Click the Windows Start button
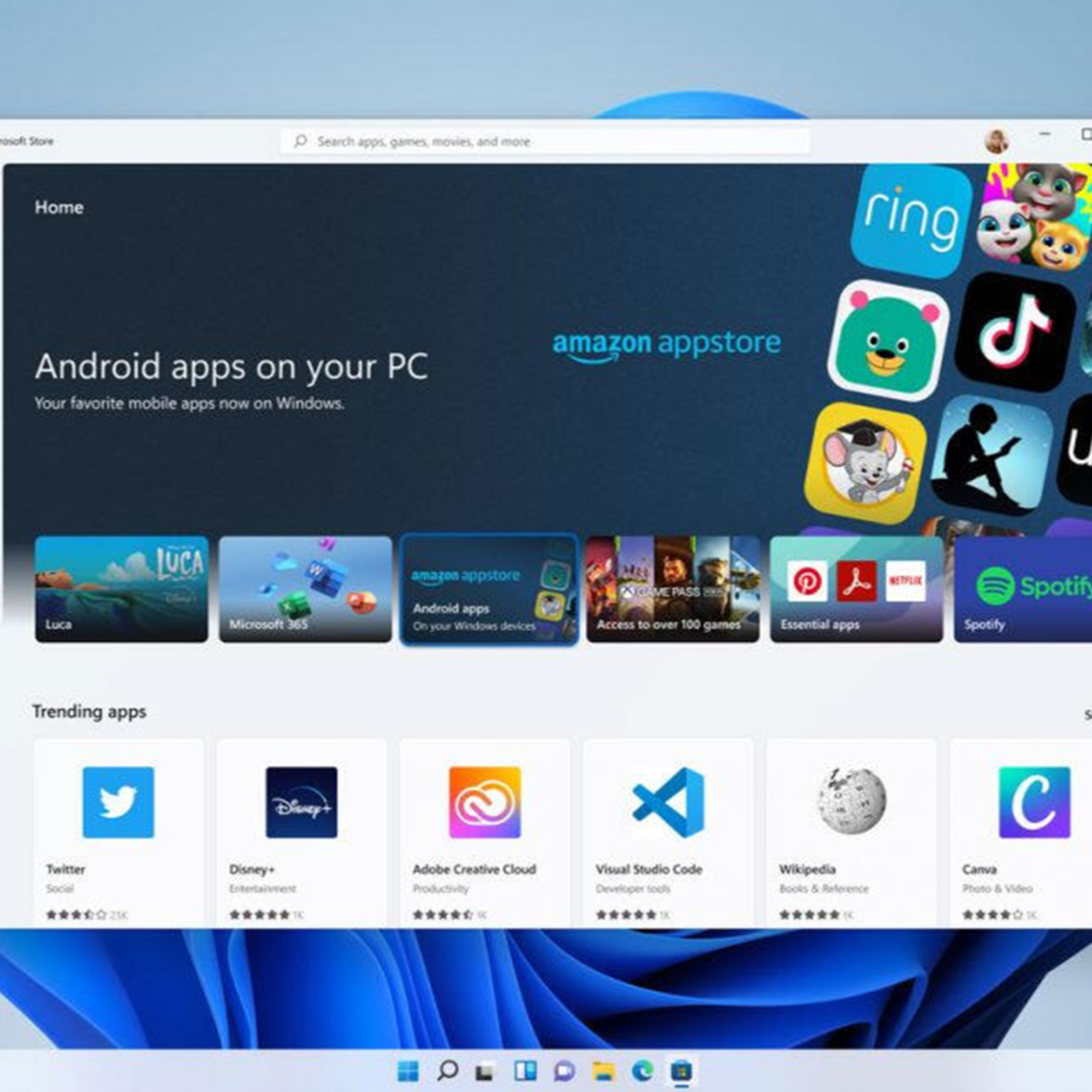The width and height of the screenshot is (1092, 1092). tap(408, 1070)
